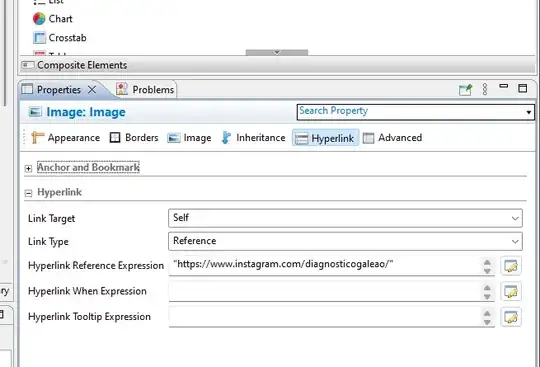Click down arrow in Hyperlink Tooltip Expression field
Viewport: 540px width, 367px height.
pyautogui.click(x=487, y=322)
